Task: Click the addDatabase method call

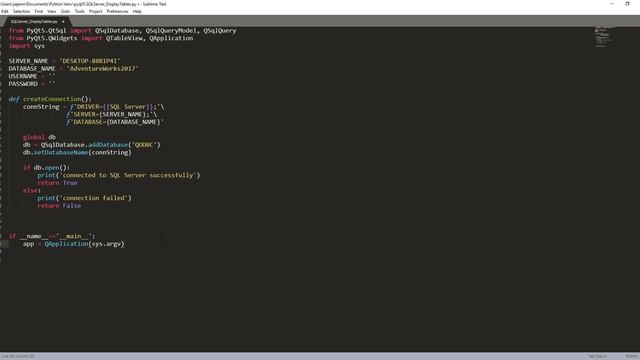Action: [108, 145]
